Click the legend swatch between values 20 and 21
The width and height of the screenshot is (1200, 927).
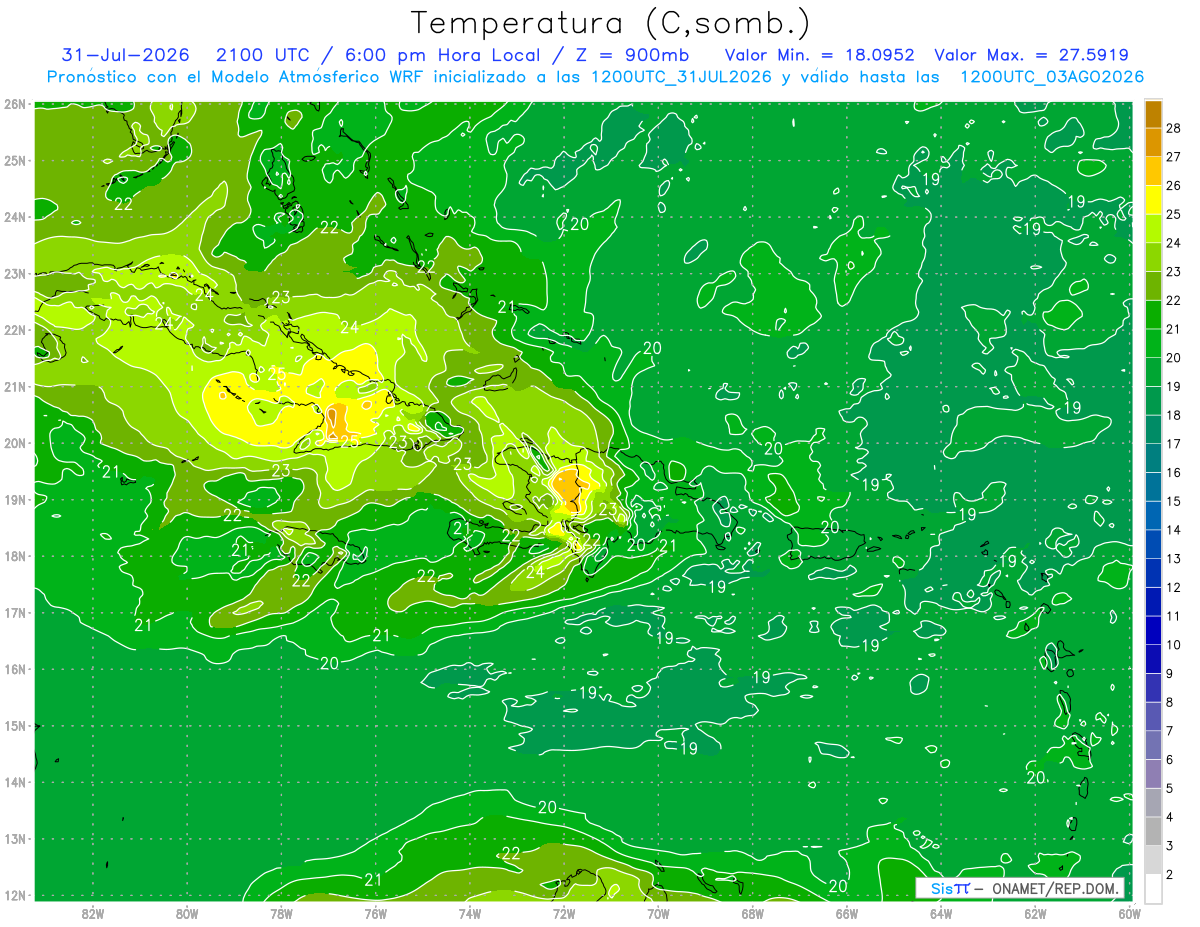tap(1153, 343)
